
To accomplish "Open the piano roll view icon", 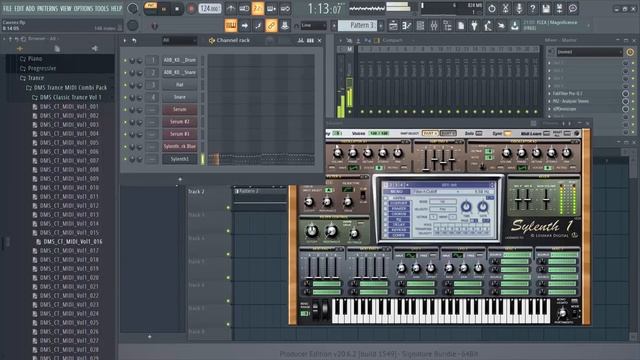I will pyautogui.click(x=407, y=26).
